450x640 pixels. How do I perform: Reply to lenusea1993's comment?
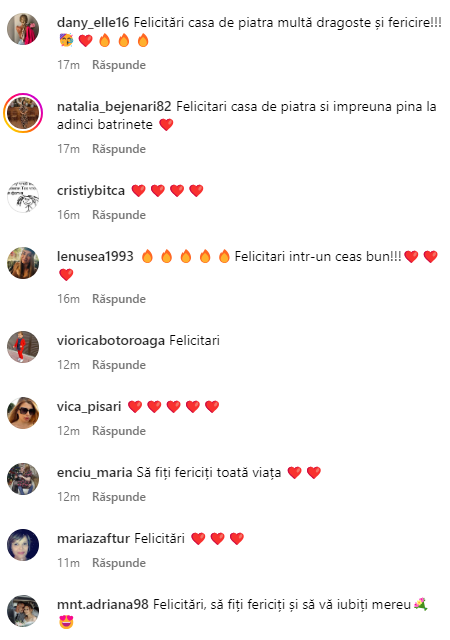pos(119,299)
